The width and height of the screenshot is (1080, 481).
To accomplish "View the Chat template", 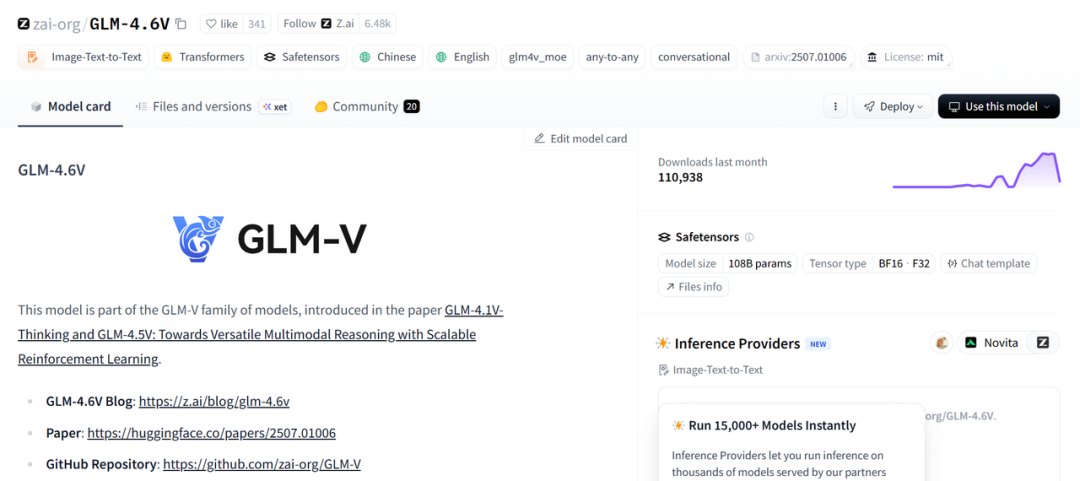I will (988, 264).
